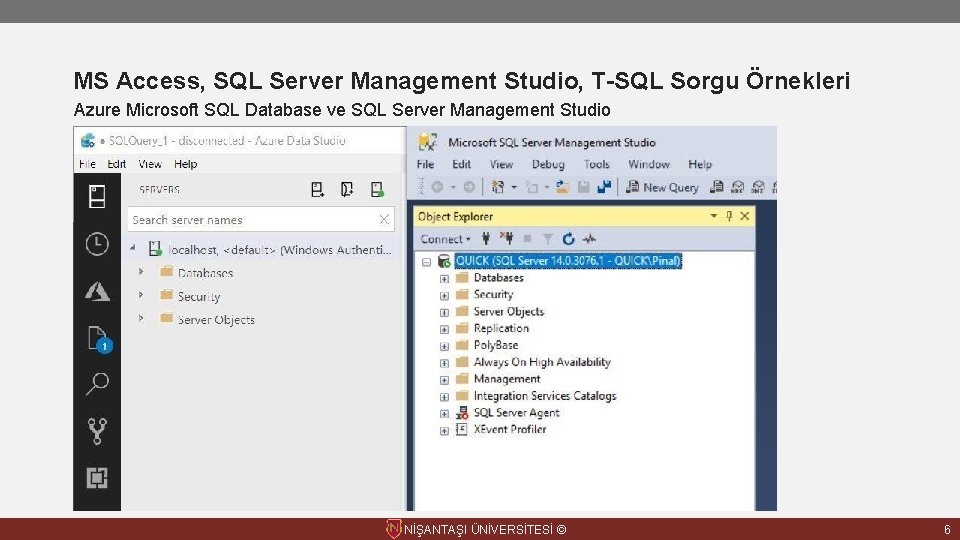Open Search magnifier icon in sidebar
The image size is (960, 540).
tap(97, 384)
